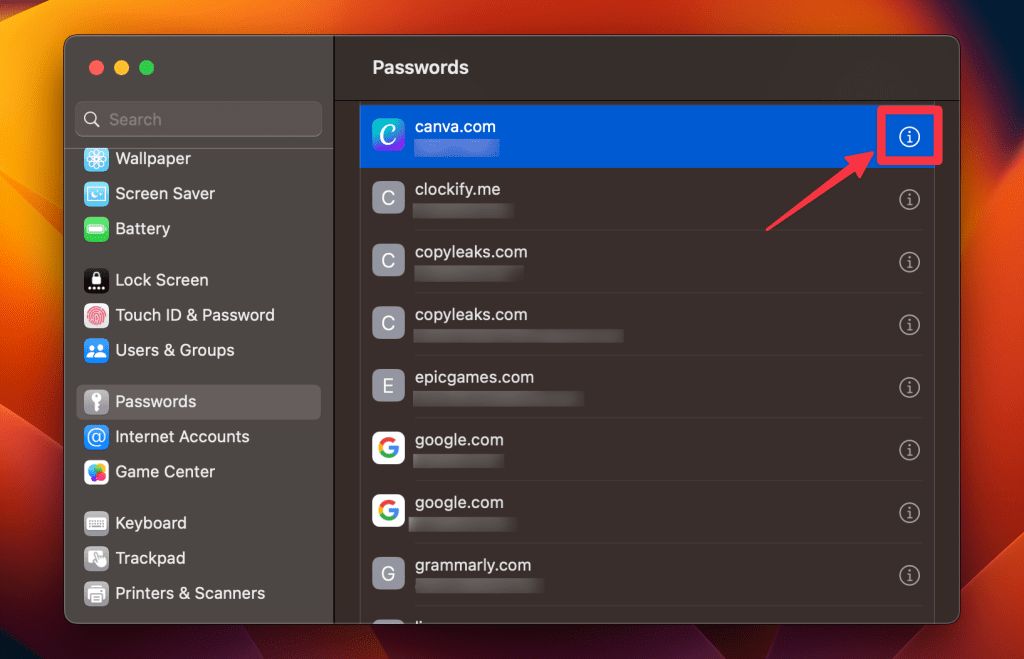Click the Search field in sidebar
Viewport: 1024px width, 659px height.
point(198,120)
